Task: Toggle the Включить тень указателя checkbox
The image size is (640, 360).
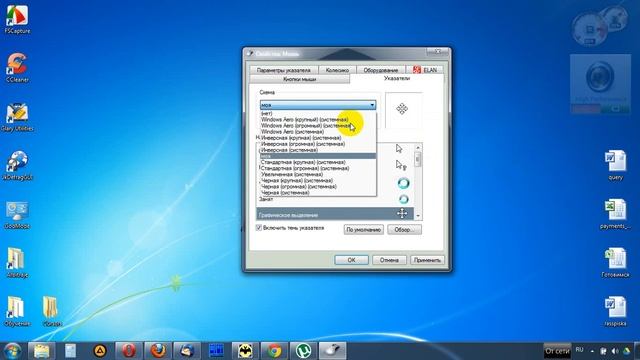Action: 259,228
